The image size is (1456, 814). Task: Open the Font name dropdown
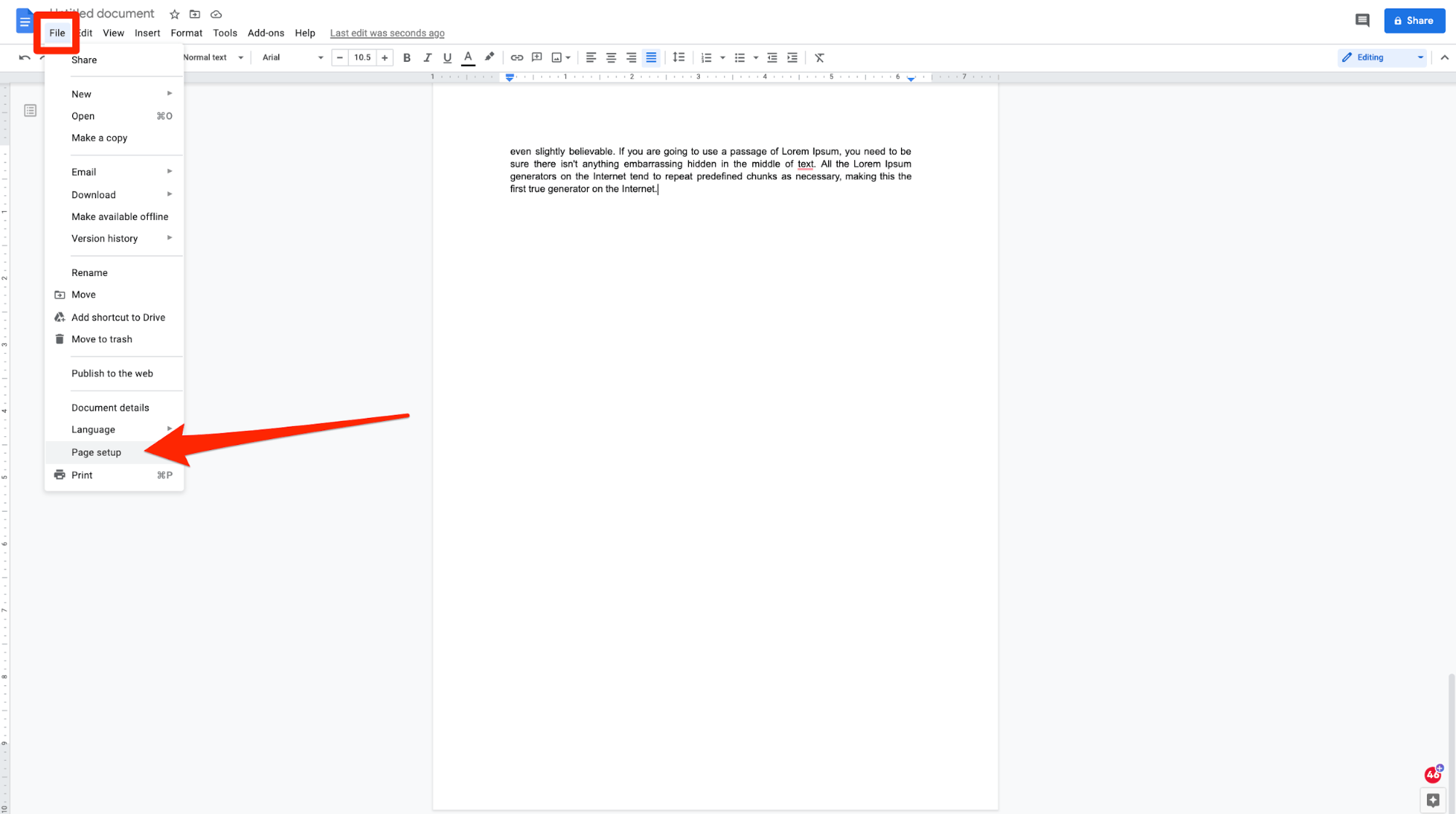[291, 57]
